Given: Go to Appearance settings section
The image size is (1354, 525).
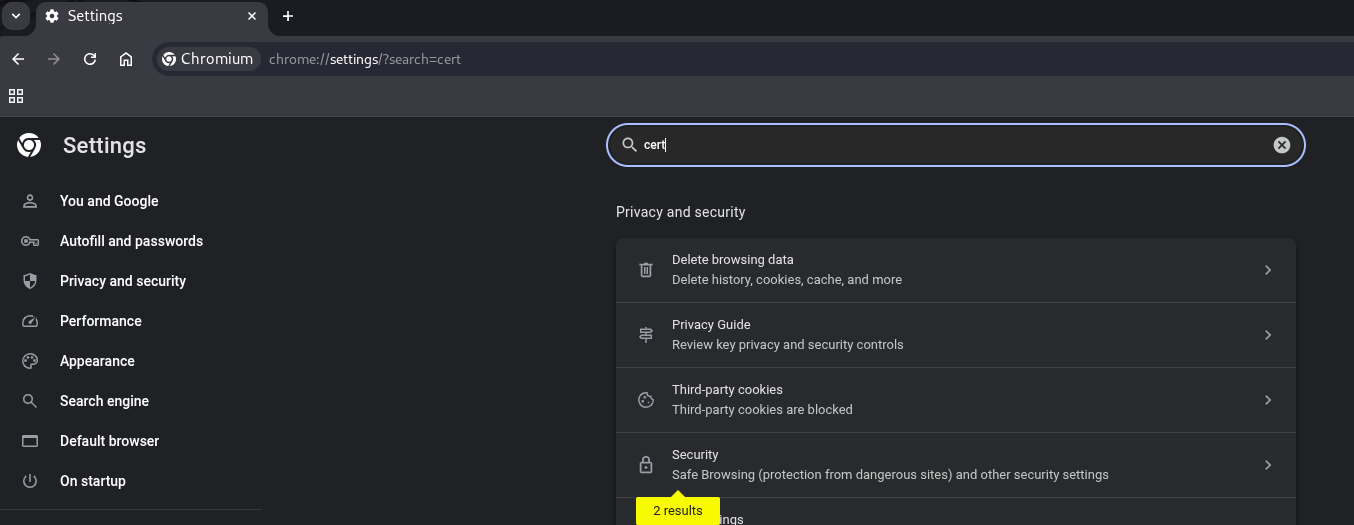Looking at the screenshot, I should pos(97,361).
